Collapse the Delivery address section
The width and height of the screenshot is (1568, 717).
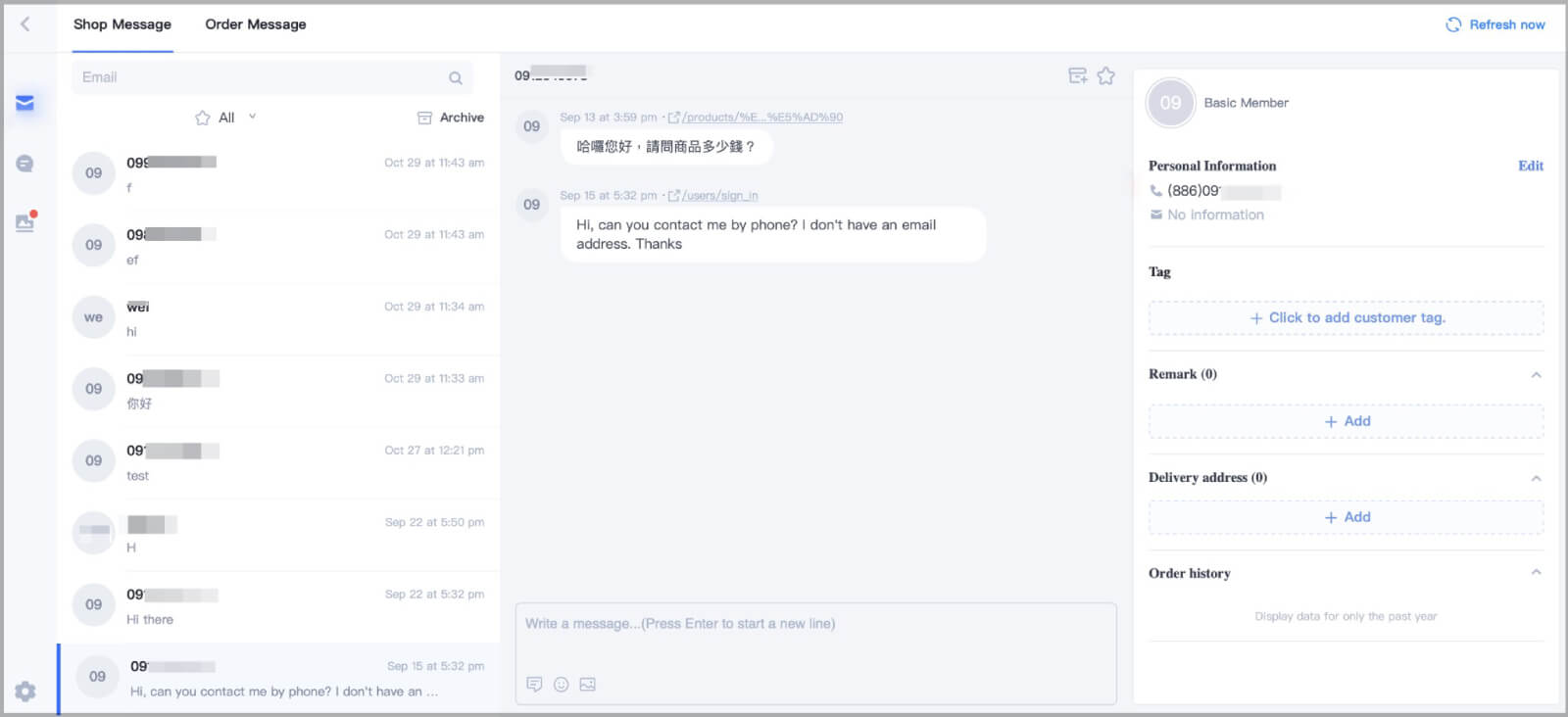coord(1536,478)
